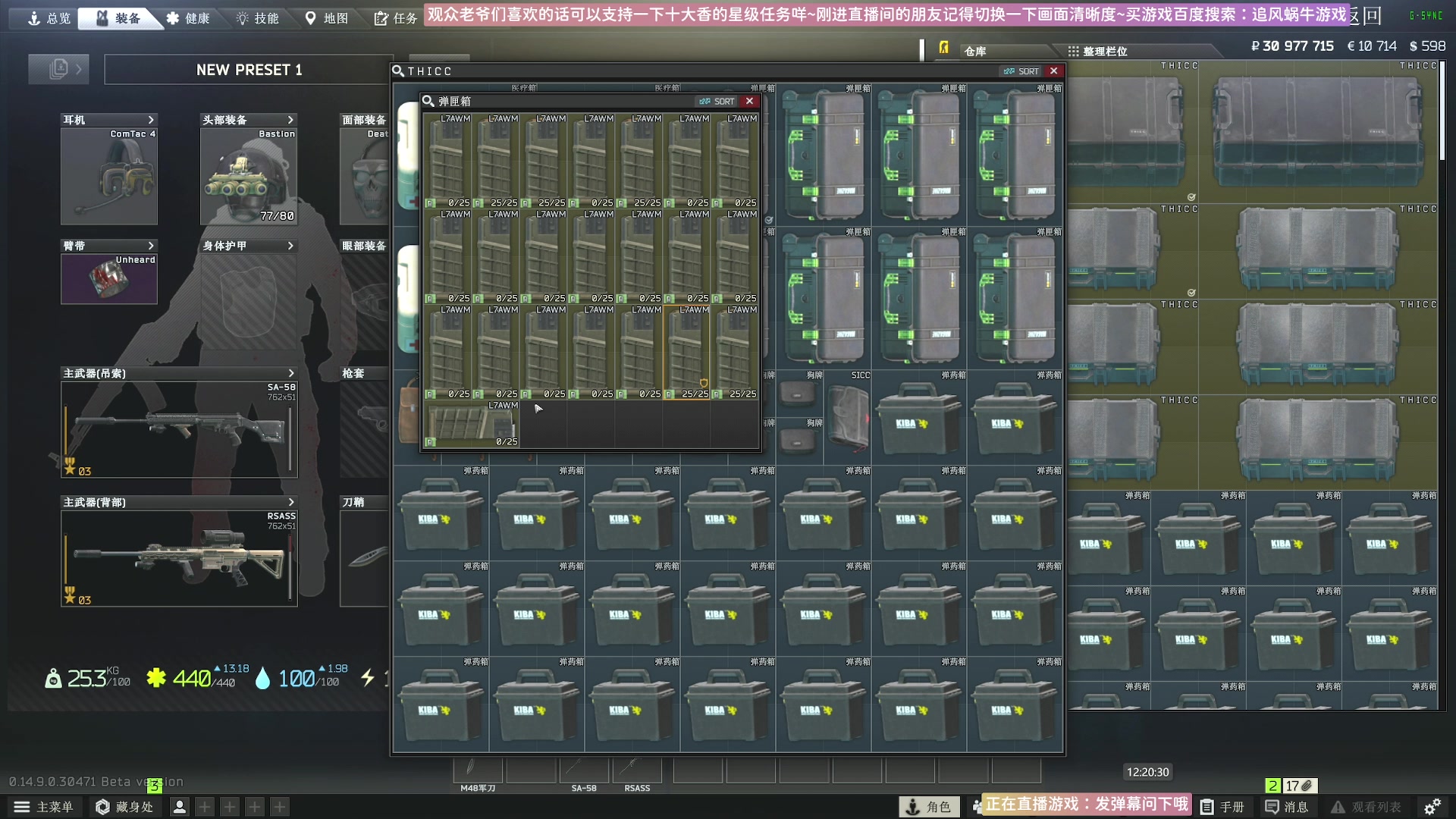The height and width of the screenshot is (819, 1456).
Task: Click the search icon in THICC window
Action: pos(398,71)
